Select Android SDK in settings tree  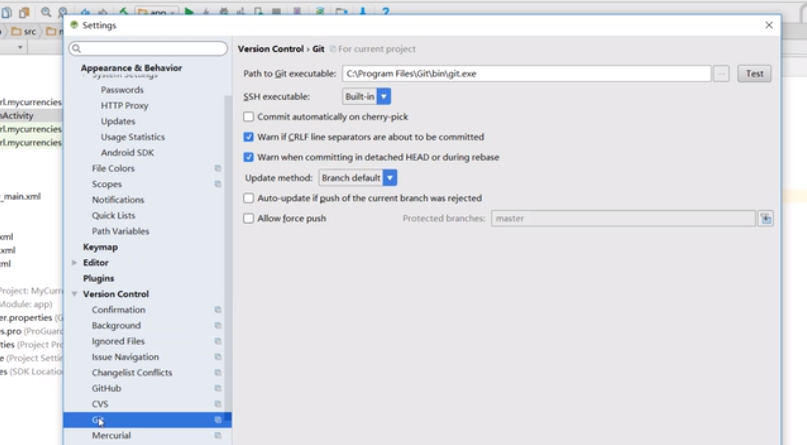coord(127,153)
